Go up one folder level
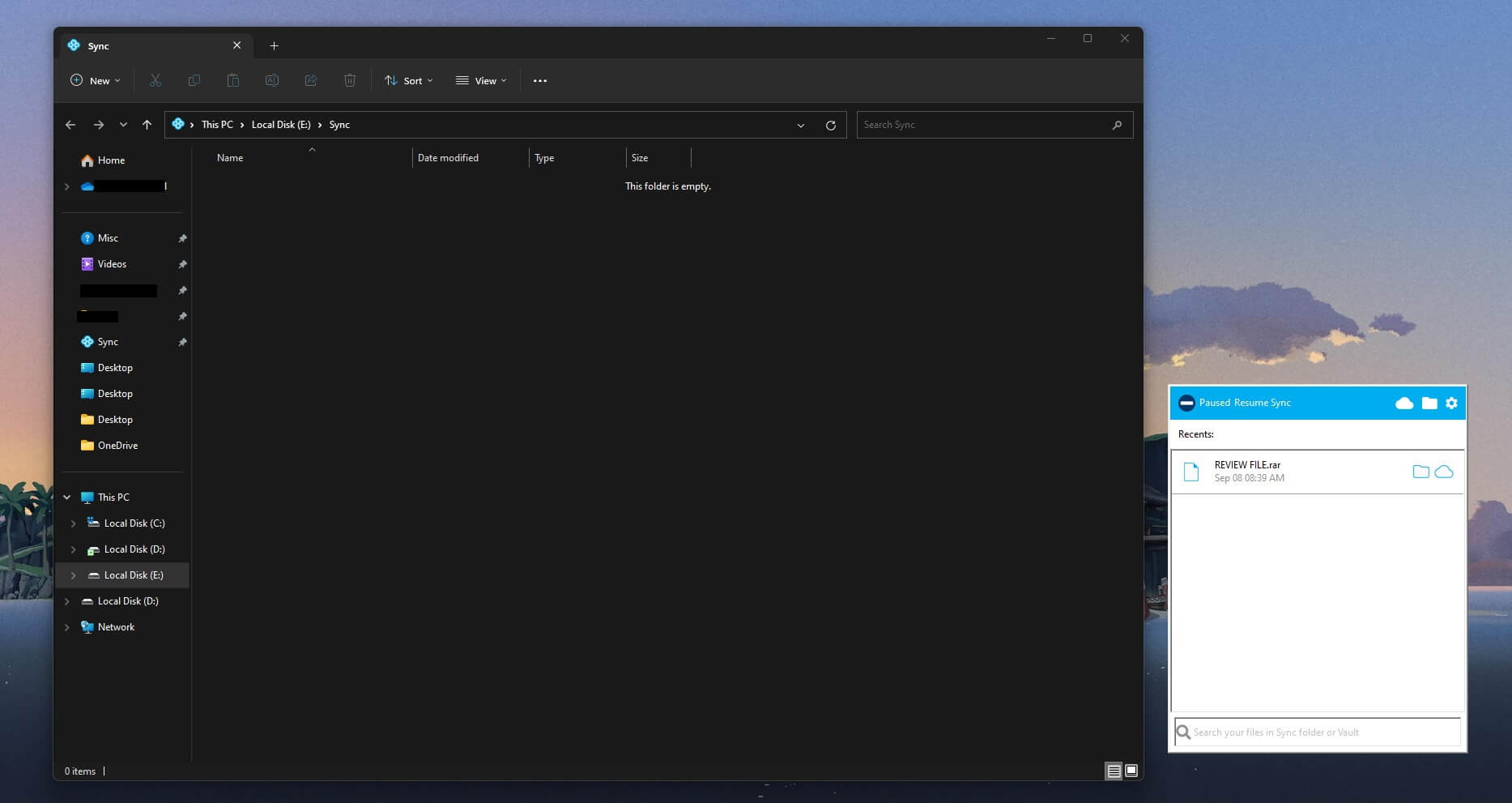Screen dimensions: 1512x803 pos(147,125)
